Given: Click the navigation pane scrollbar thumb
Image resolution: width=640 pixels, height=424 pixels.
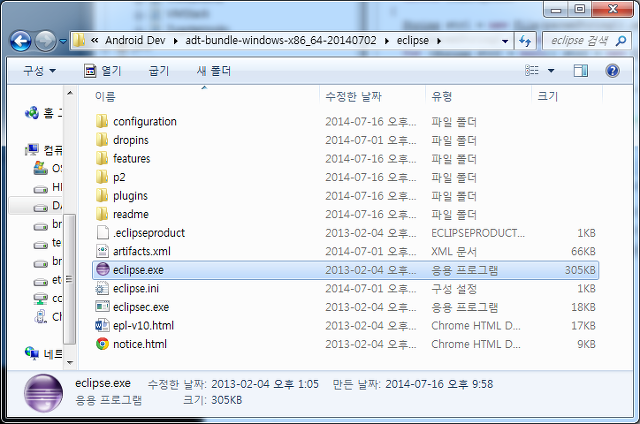Looking at the screenshot, I should (x=70, y=279).
